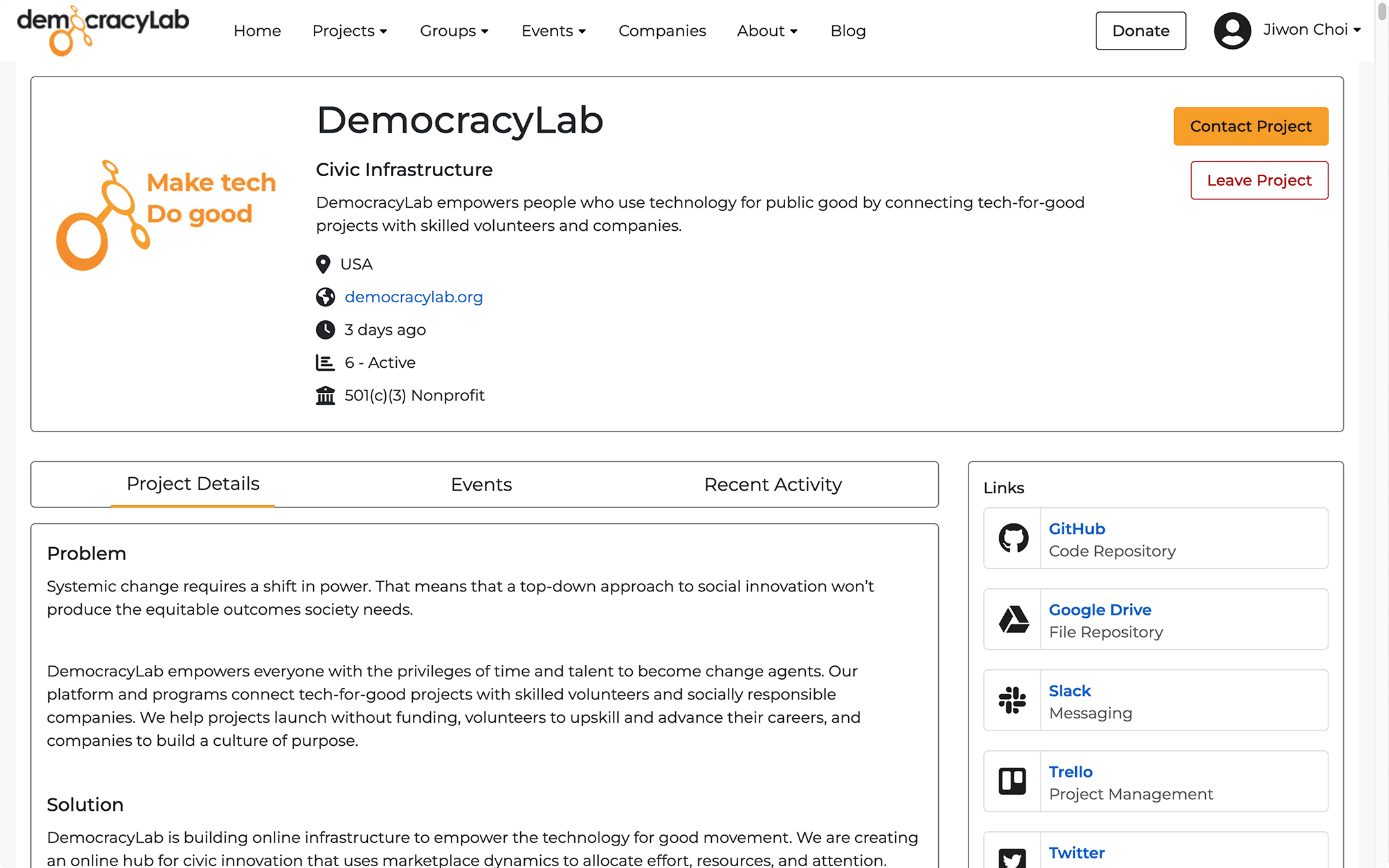
Task: Open the About dropdown menu
Action: (x=767, y=31)
